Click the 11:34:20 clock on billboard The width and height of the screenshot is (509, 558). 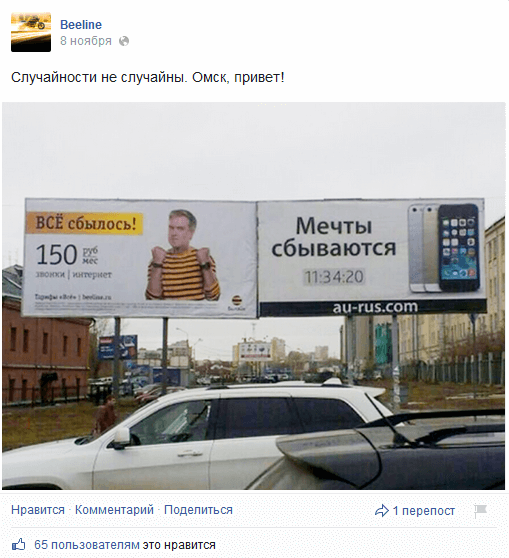pyautogui.click(x=334, y=277)
